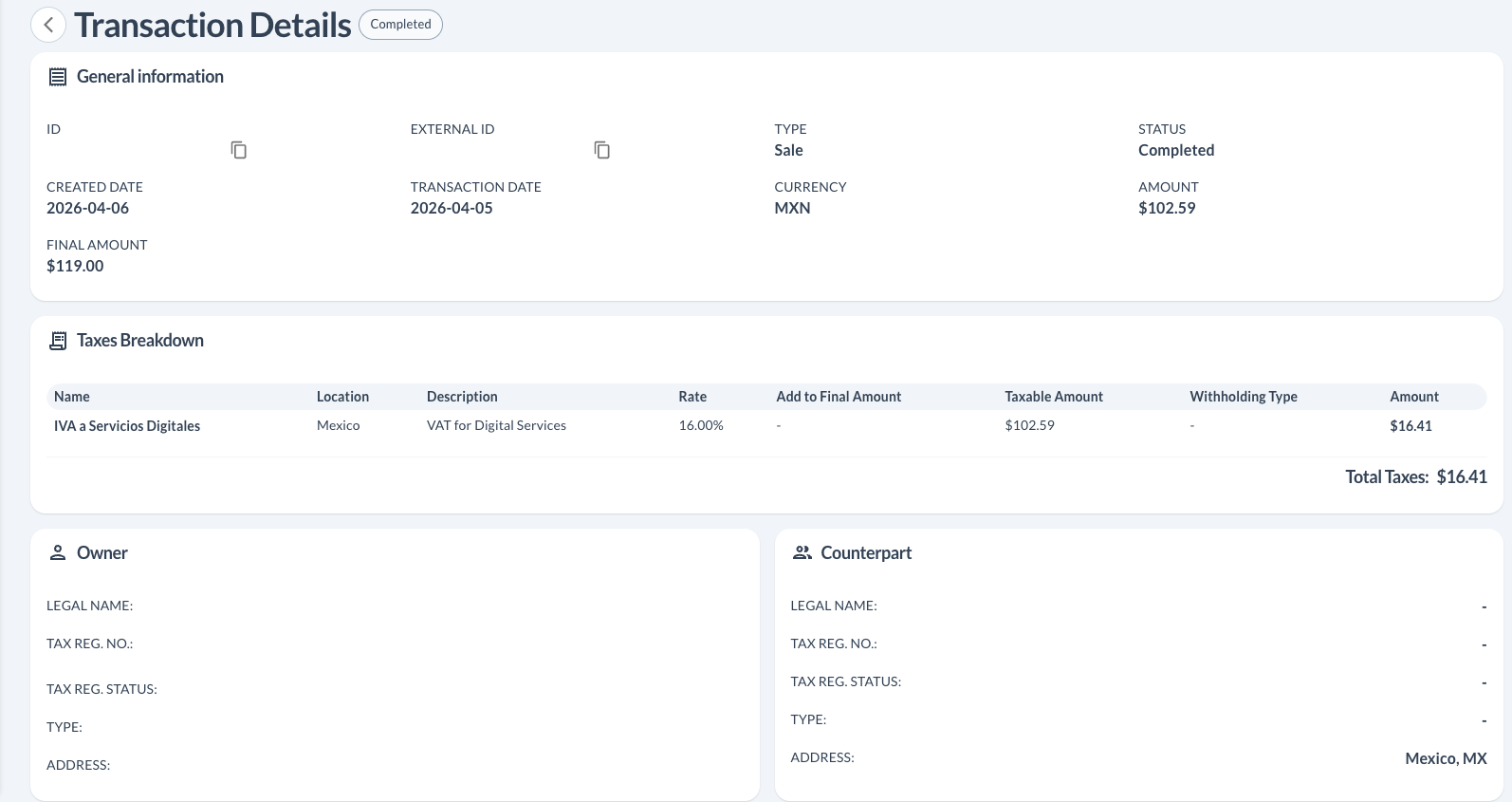Click the currency value MXN
1512x802 pixels.
click(x=792, y=208)
